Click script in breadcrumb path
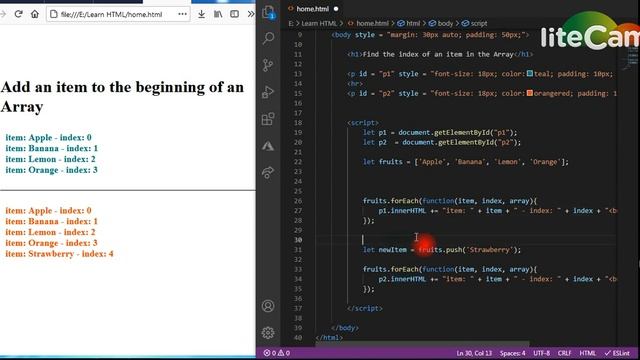The width and height of the screenshot is (640, 360). click(479, 24)
